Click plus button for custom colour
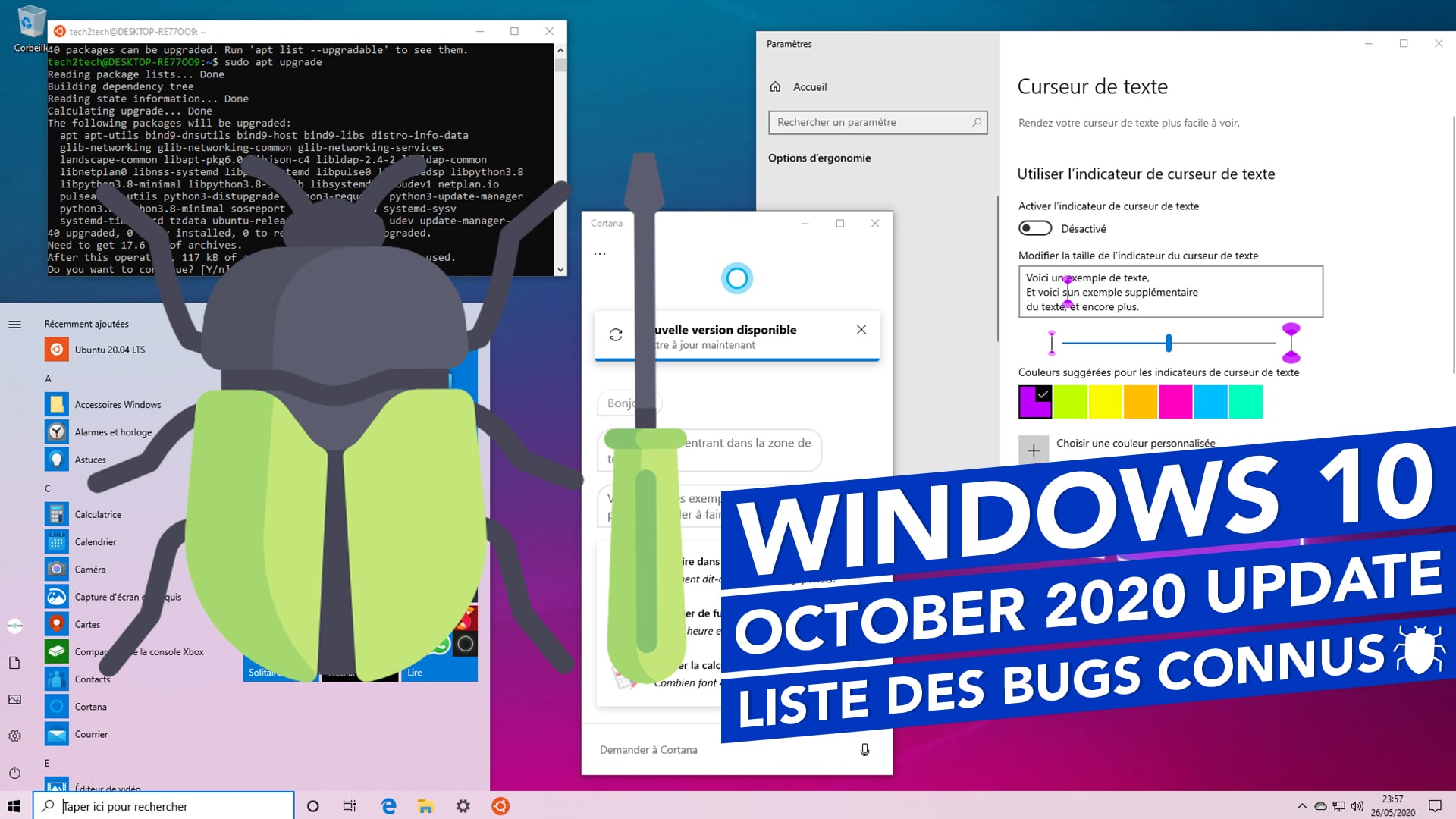The image size is (1456, 819). click(x=1034, y=450)
